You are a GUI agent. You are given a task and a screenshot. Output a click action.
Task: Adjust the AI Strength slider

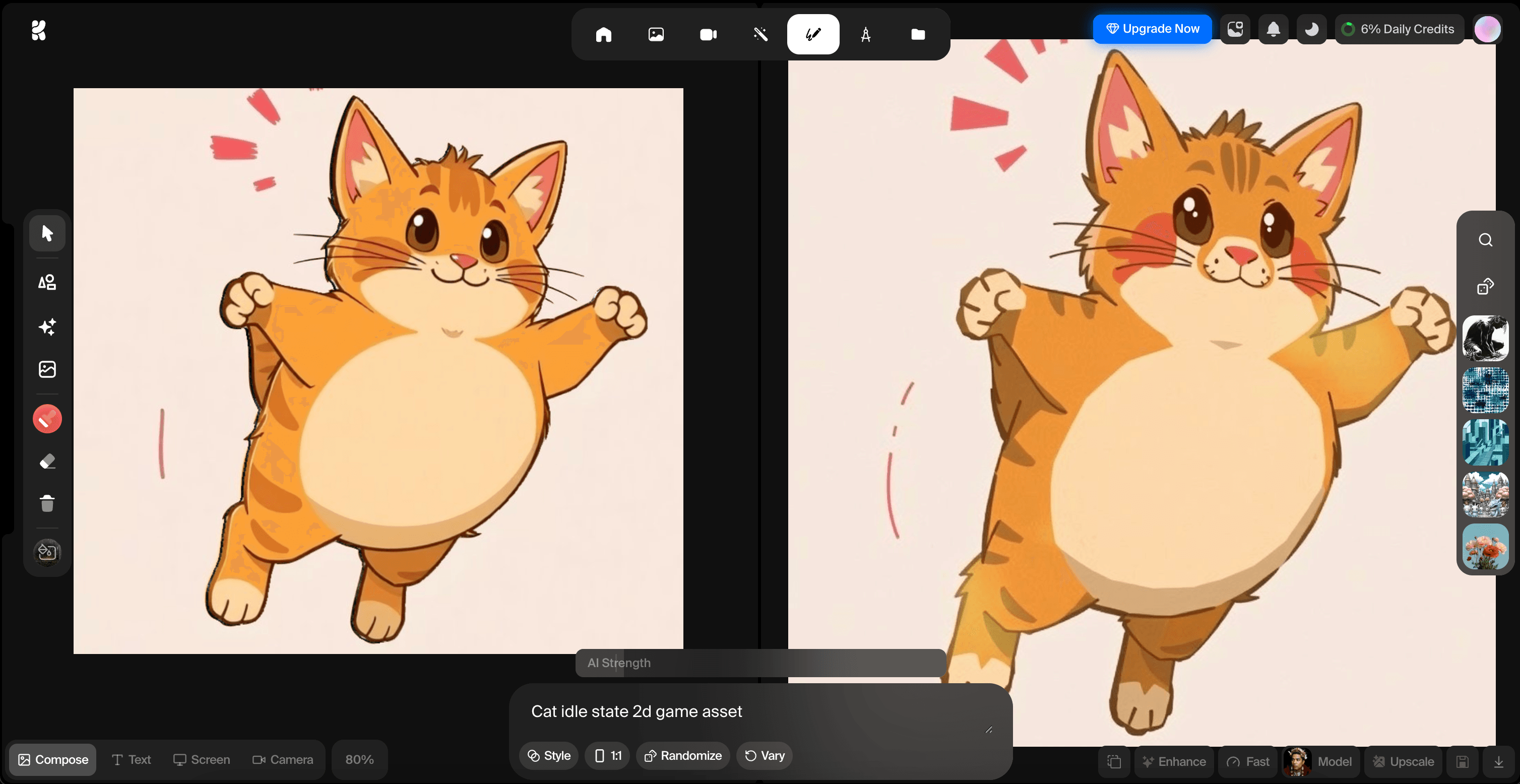pyautogui.click(x=761, y=663)
